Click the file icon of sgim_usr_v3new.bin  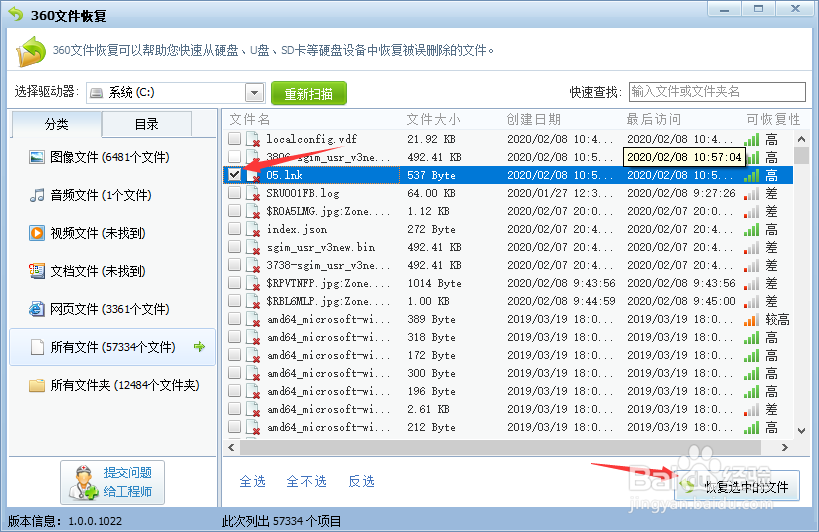[x=253, y=247]
